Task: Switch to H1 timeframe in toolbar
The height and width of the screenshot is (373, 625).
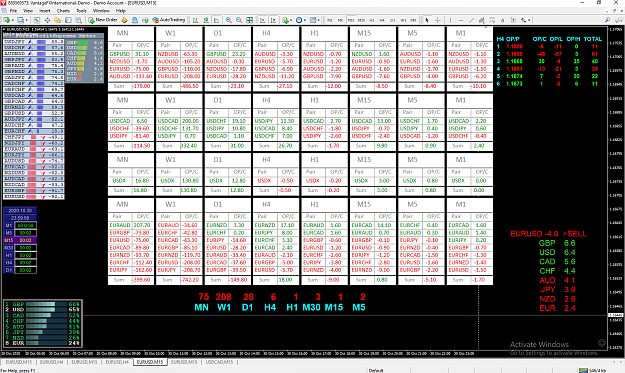Action: point(371,20)
